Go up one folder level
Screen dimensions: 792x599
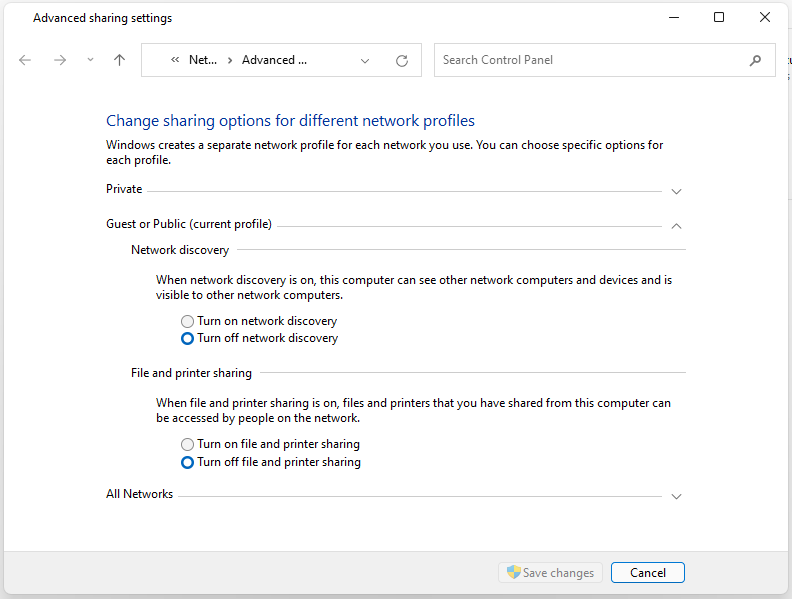tap(120, 60)
